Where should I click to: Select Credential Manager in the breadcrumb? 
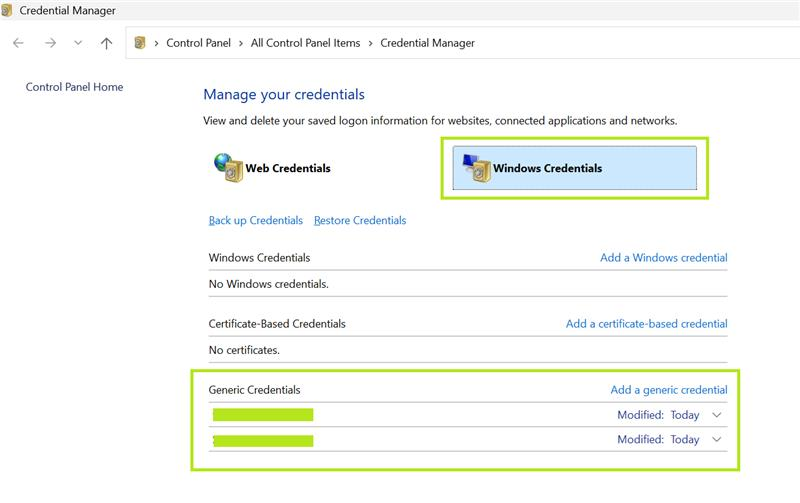point(428,43)
